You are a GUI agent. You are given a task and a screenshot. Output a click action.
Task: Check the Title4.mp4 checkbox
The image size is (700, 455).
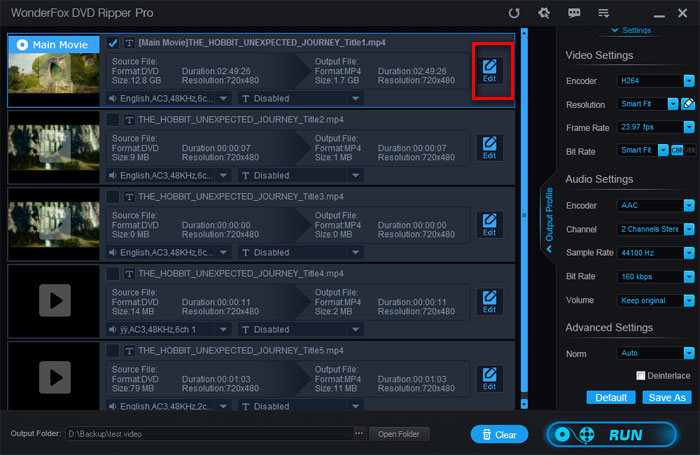[x=112, y=274]
